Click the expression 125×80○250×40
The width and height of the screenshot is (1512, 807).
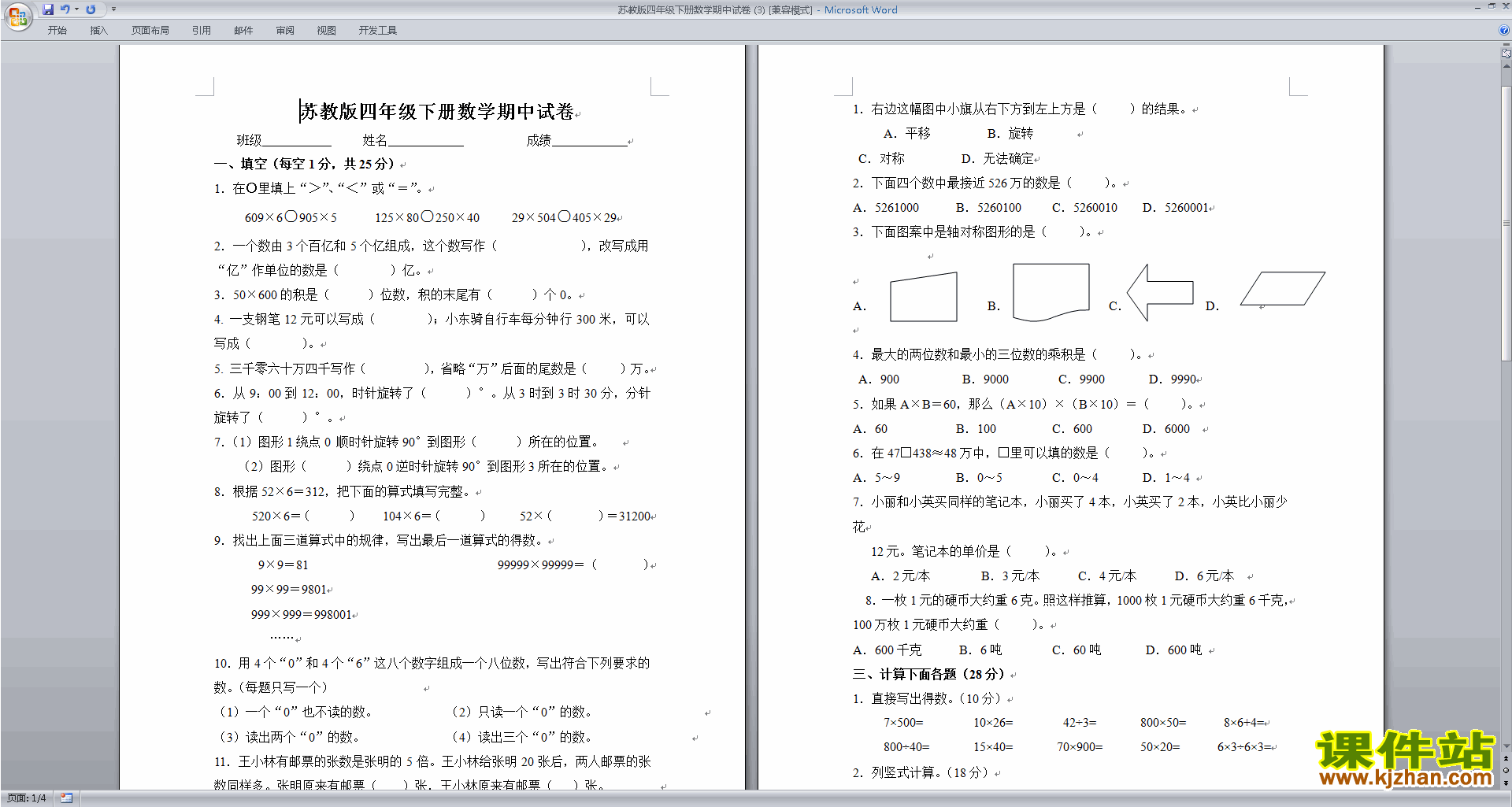427,217
